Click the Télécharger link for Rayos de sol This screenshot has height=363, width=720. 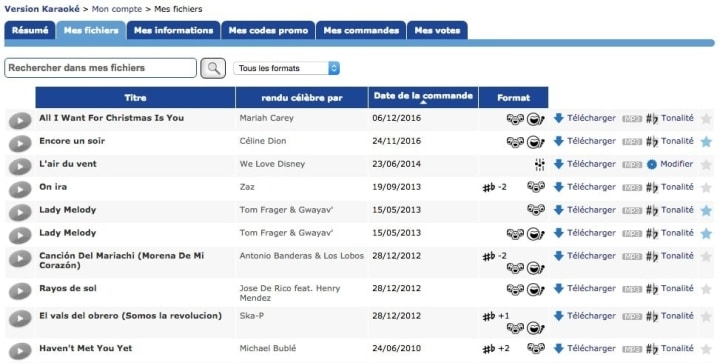[x=591, y=289]
